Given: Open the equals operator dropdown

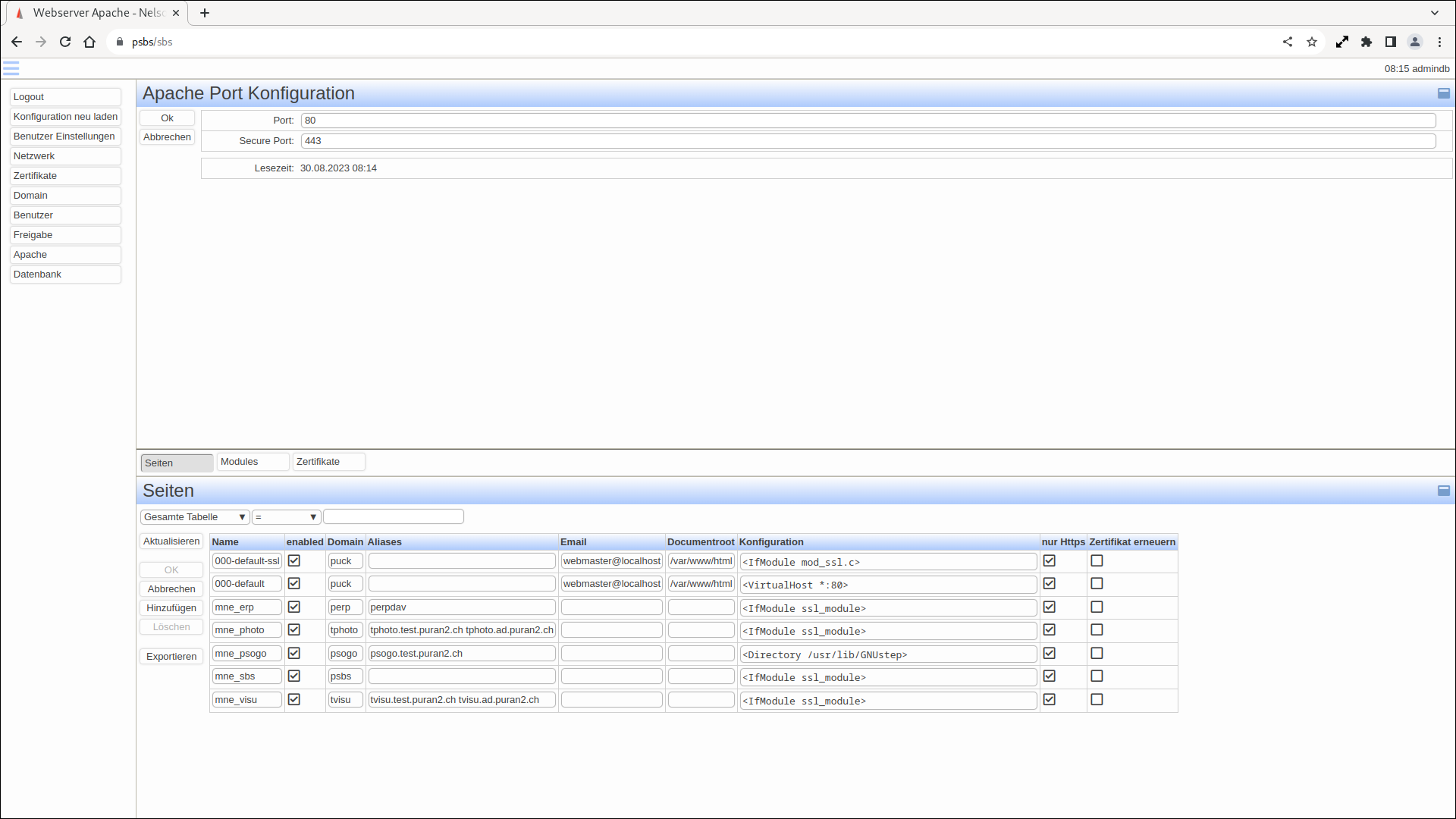Looking at the screenshot, I should point(286,517).
